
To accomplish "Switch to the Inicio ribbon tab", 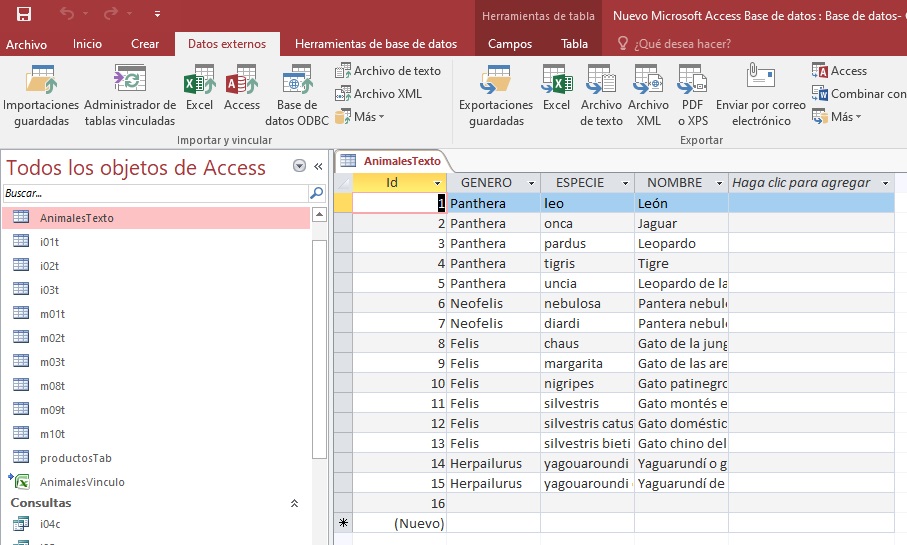I will click(87, 44).
